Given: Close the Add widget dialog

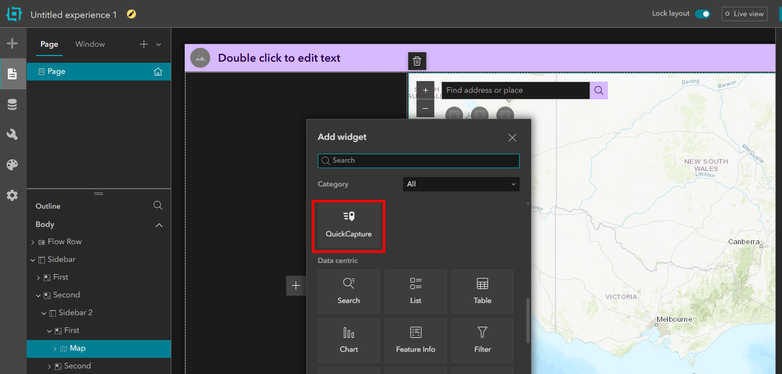Looking at the screenshot, I should [512, 138].
